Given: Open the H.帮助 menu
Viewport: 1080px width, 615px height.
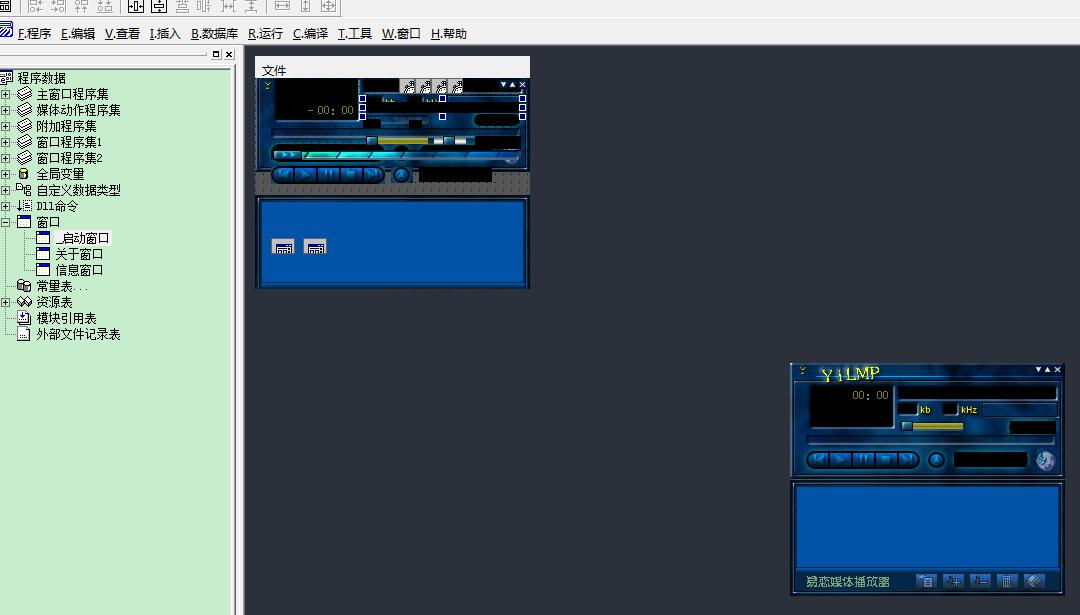Looking at the screenshot, I should click(x=448, y=34).
